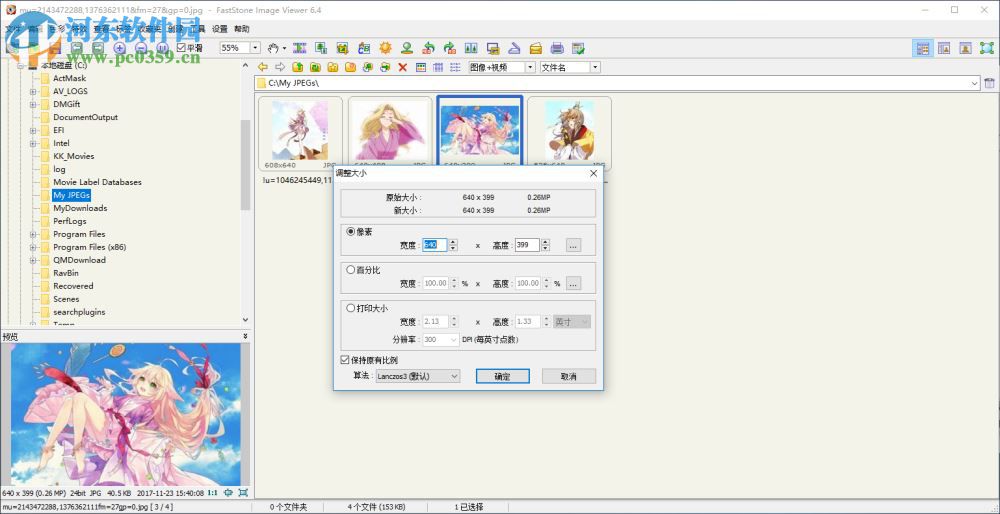The width and height of the screenshot is (1000, 514).
Task: Open the 帮助 menu
Action: pyautogui.click(x=242, y=29)
